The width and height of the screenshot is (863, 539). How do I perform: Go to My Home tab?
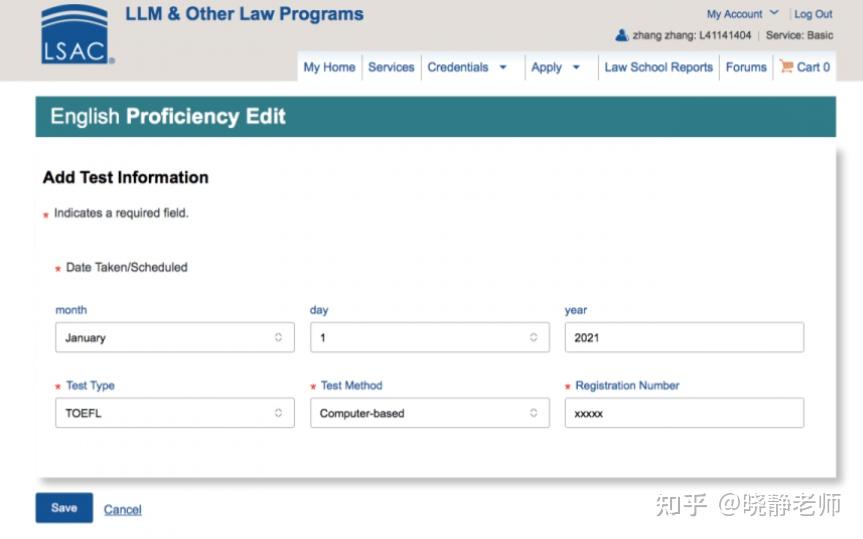[x=329, y=67]
